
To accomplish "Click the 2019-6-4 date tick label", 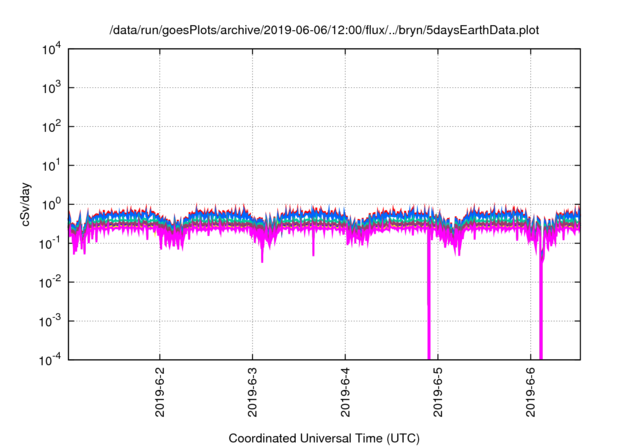I will 345,392.
